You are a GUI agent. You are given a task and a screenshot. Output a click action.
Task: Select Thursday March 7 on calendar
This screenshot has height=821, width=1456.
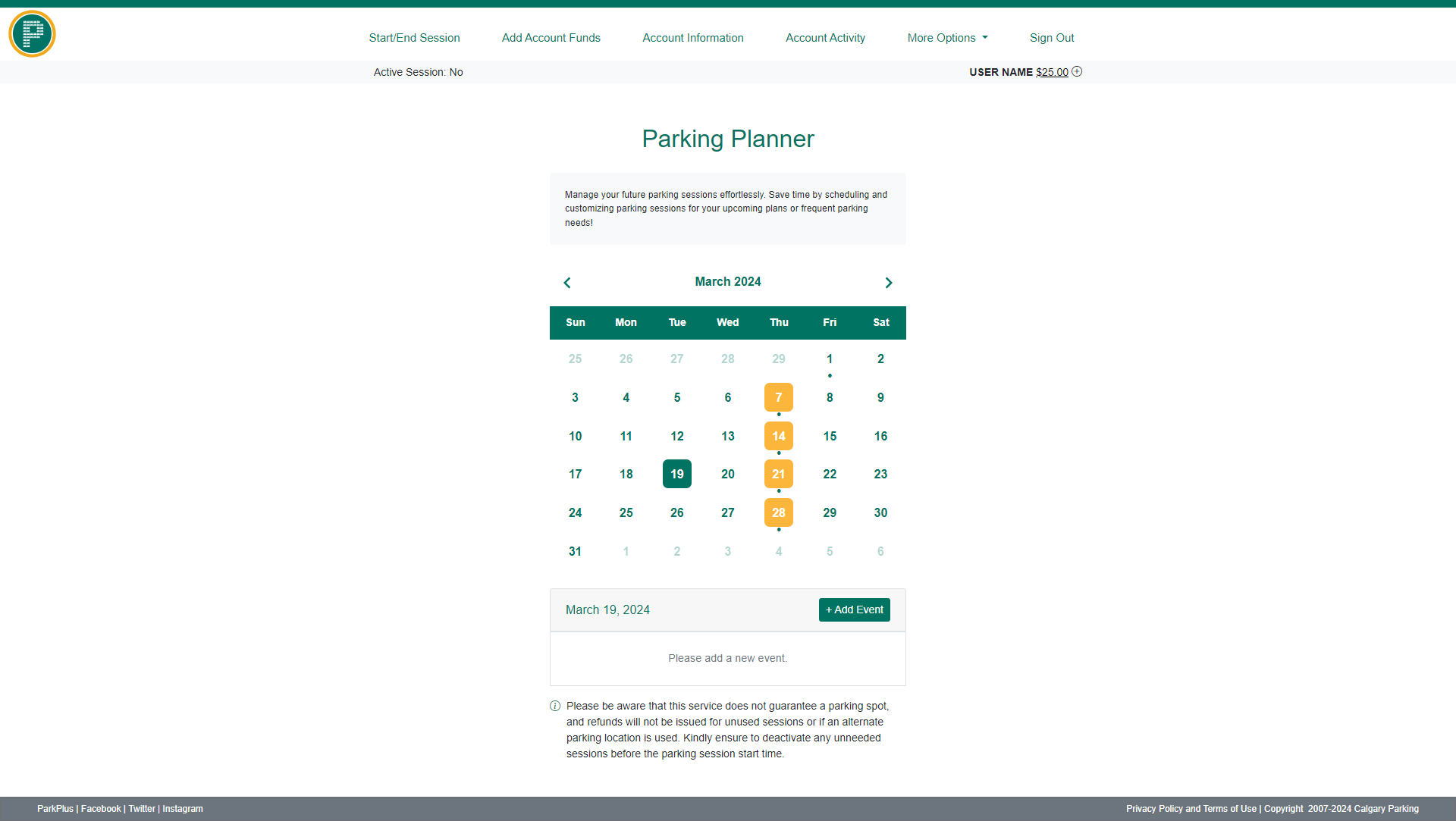[x=778, y=397]
